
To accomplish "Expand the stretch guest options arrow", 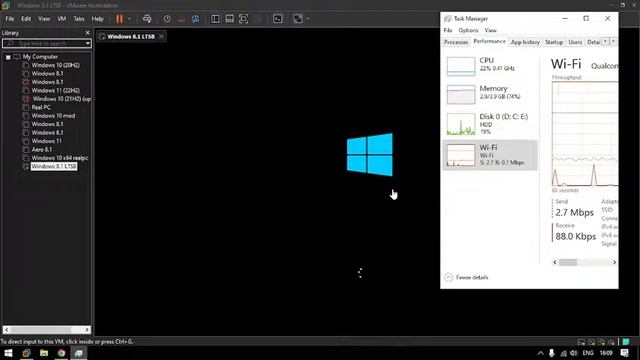I will click(307, 19).
